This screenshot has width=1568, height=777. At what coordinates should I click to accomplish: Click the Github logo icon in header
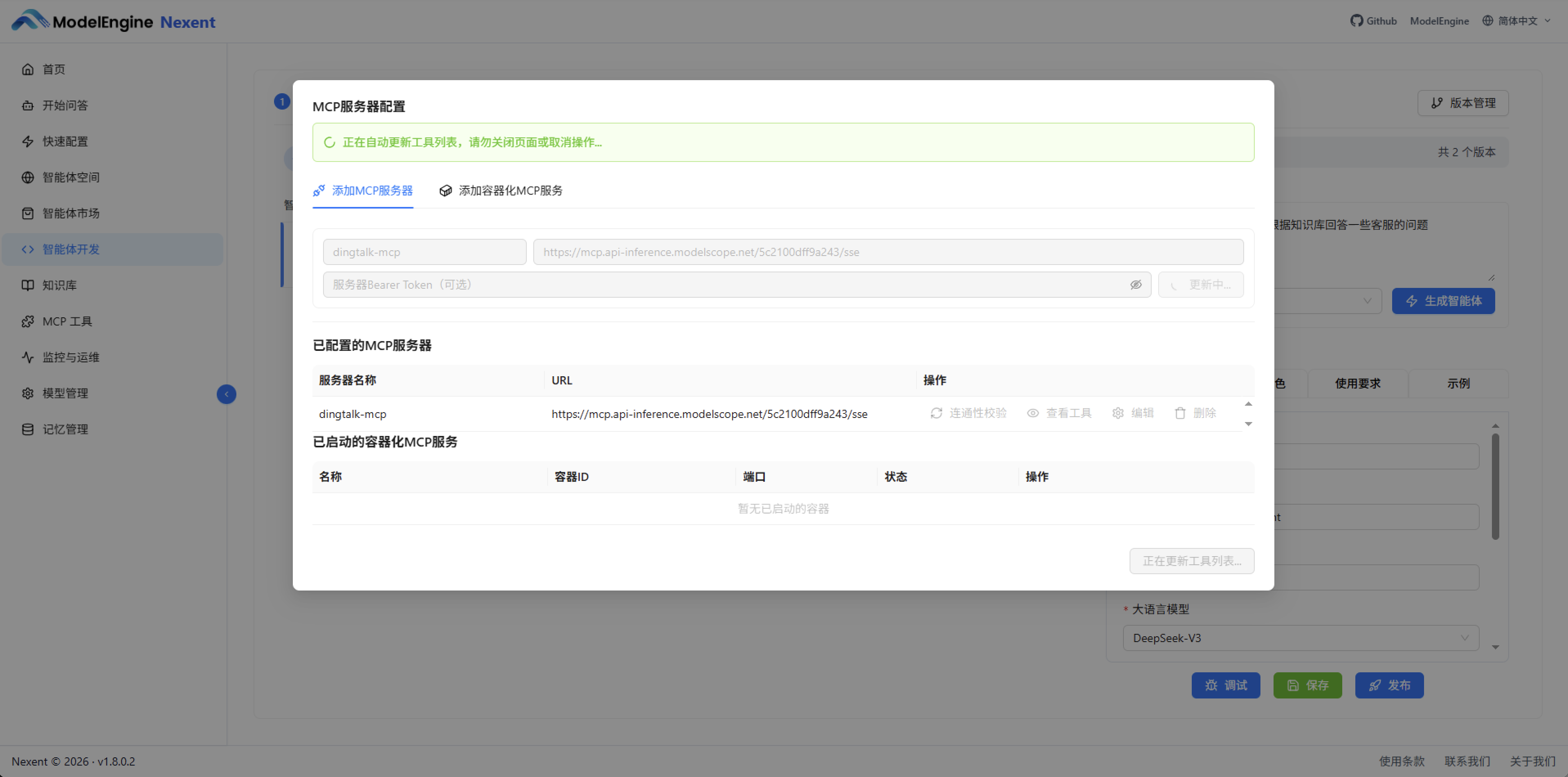coord(1356,21)
